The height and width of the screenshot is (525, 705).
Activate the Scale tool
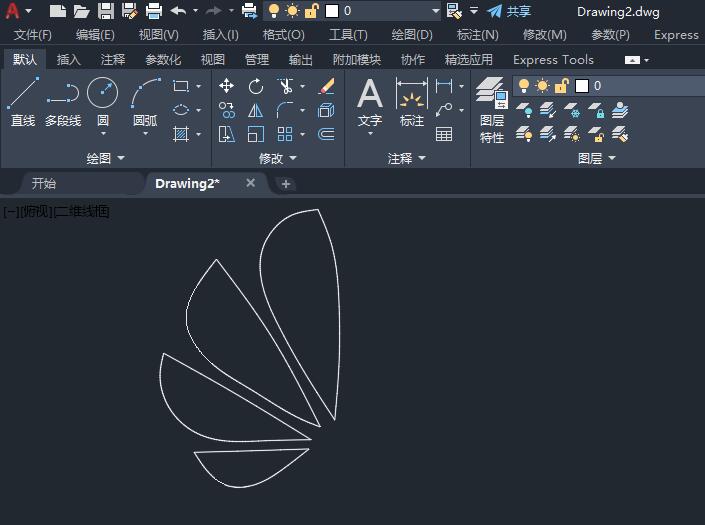[255, 134]
